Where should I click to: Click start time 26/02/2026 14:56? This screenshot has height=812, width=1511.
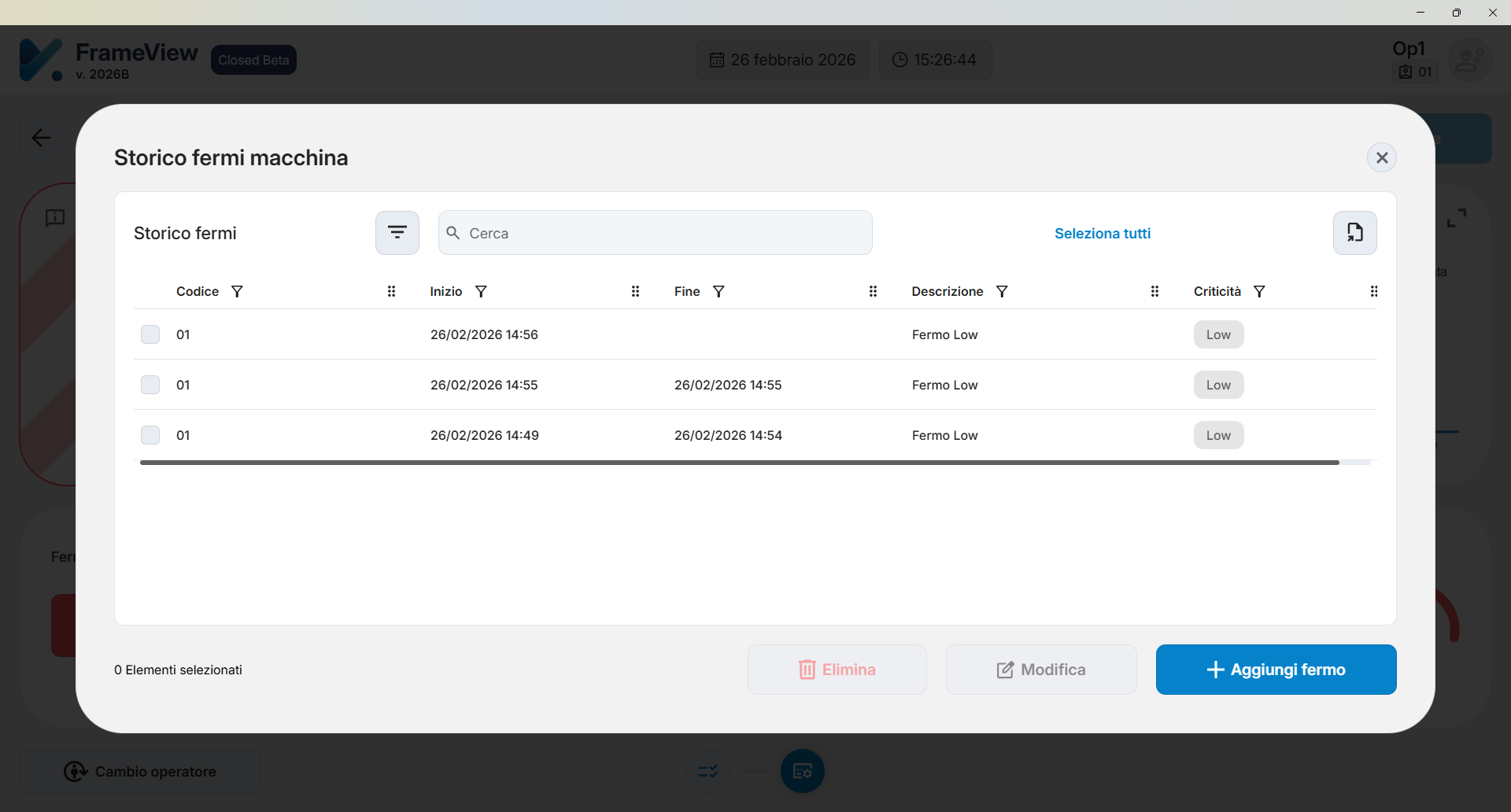click(x=484, y=334)
